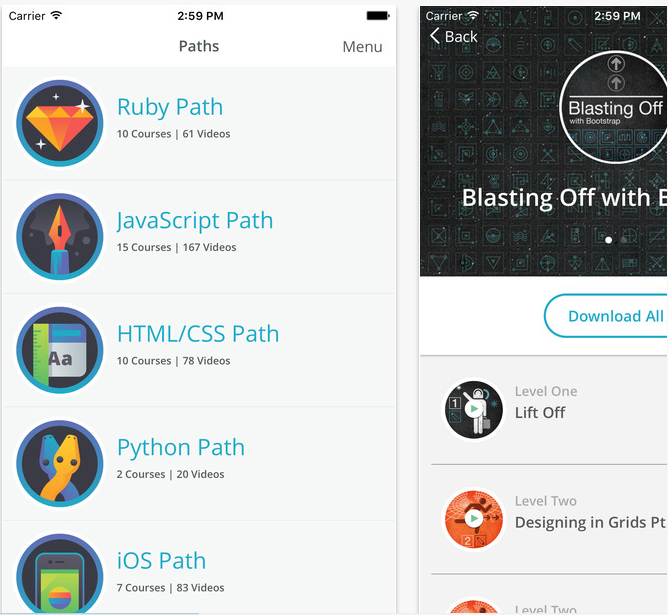This screenshot has width=668, height=615.
Task: Open the Ruby Path title link
Action: click(x=170, y=106)
